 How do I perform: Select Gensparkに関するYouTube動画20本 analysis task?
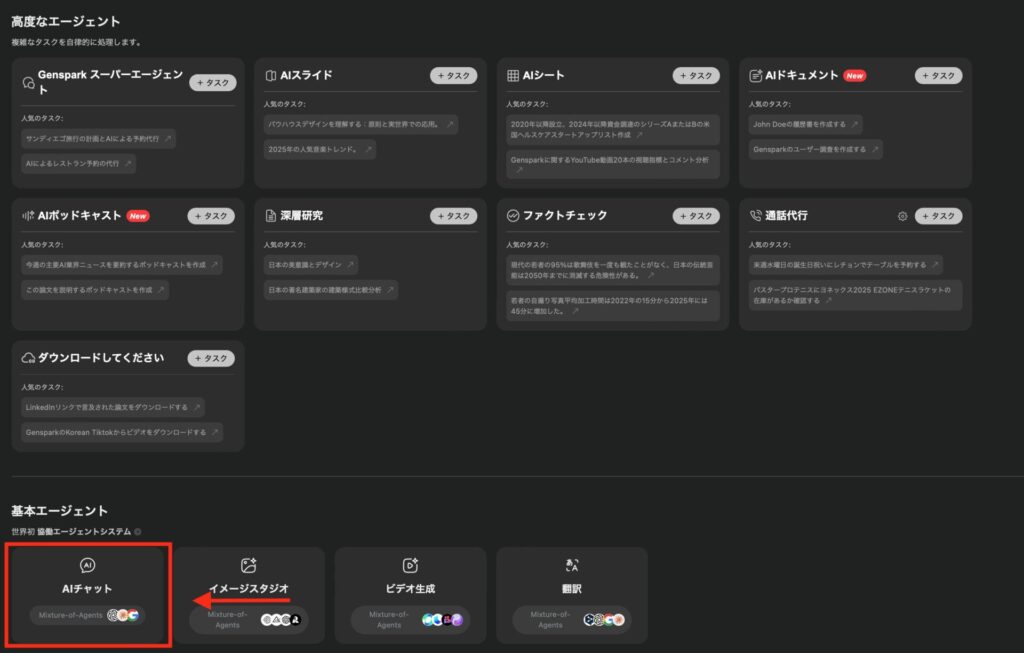coord(613,165)
